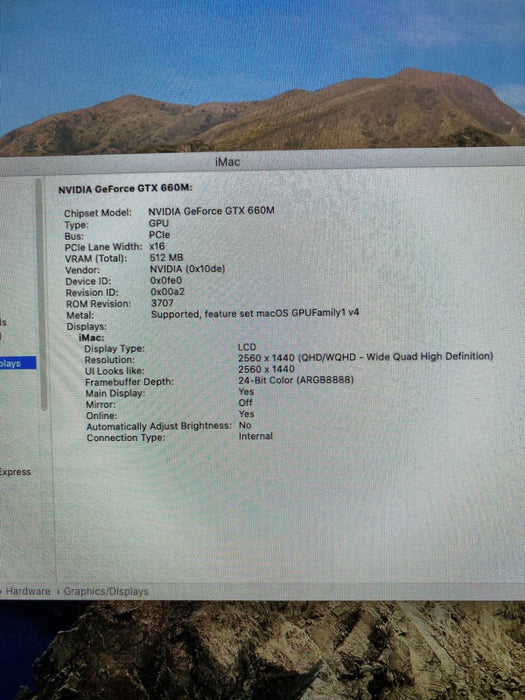Click the UI Looks like value 2560 x 1440

266,369
